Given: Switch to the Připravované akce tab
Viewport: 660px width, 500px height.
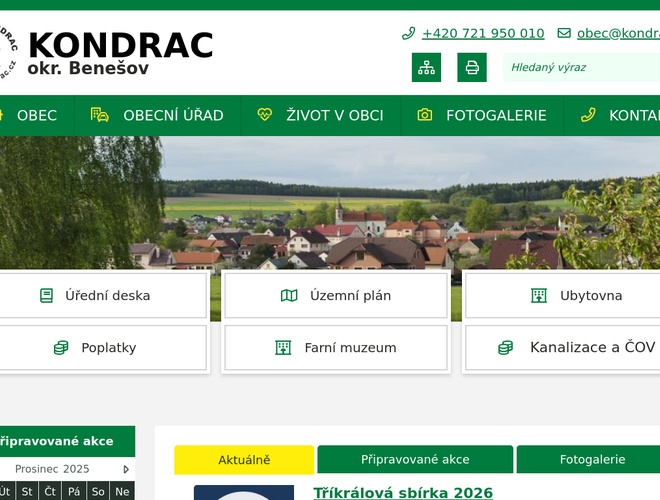Looking at the screenshot, I should 415,460.
